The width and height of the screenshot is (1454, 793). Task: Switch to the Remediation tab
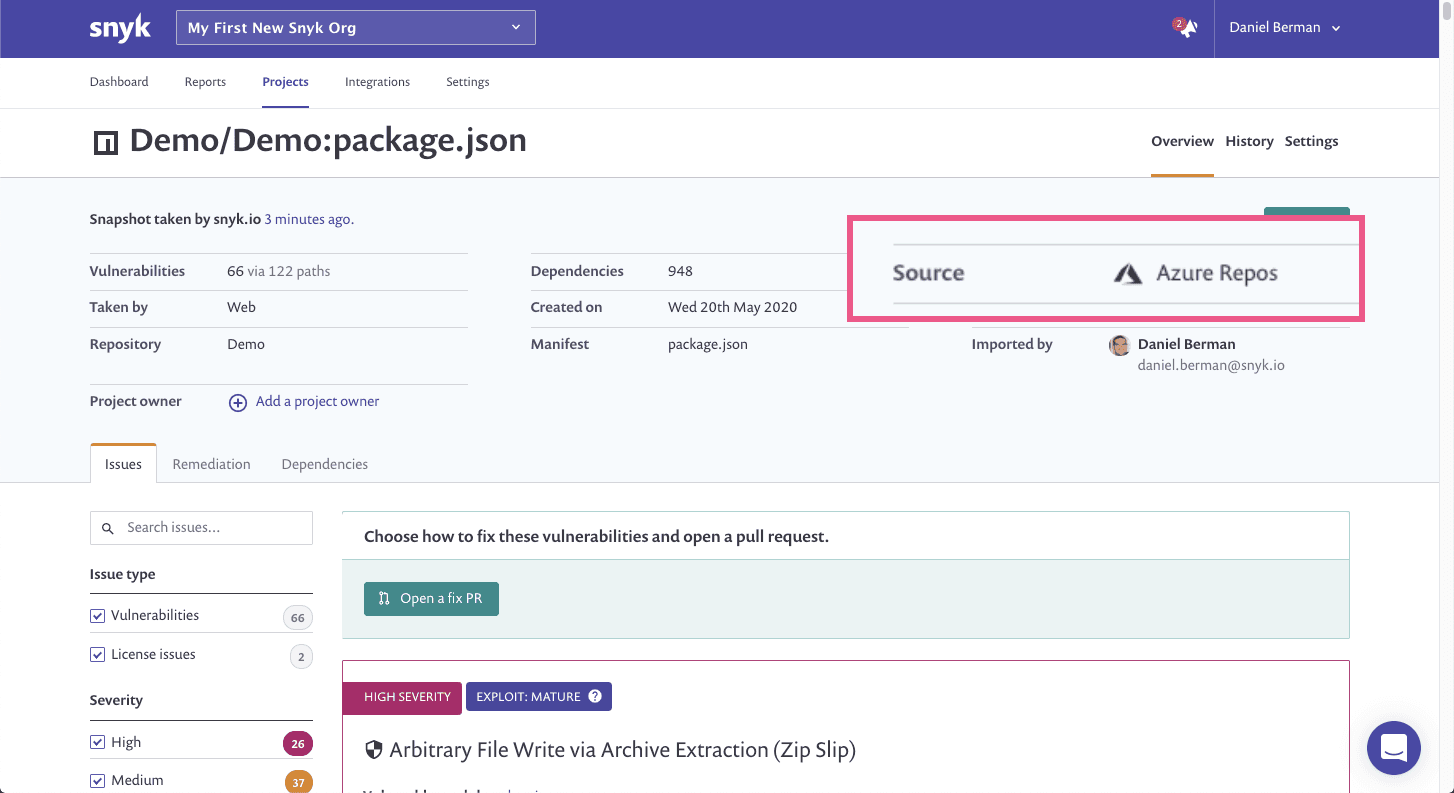pos(211,464)
